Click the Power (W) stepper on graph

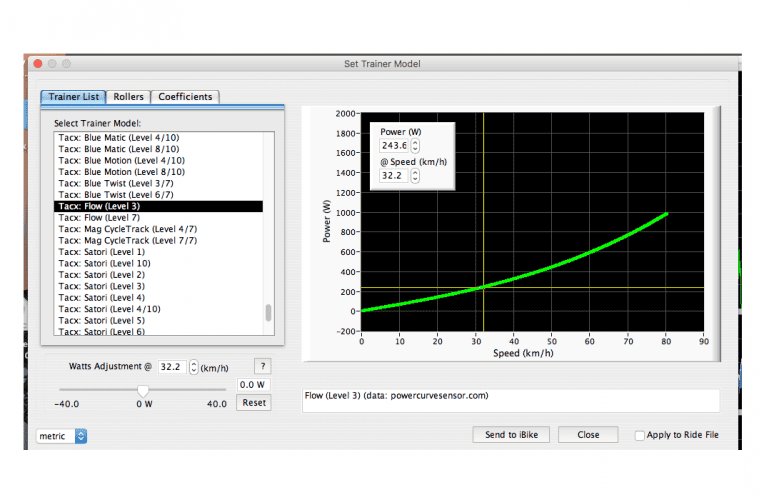tap(415, 145)
